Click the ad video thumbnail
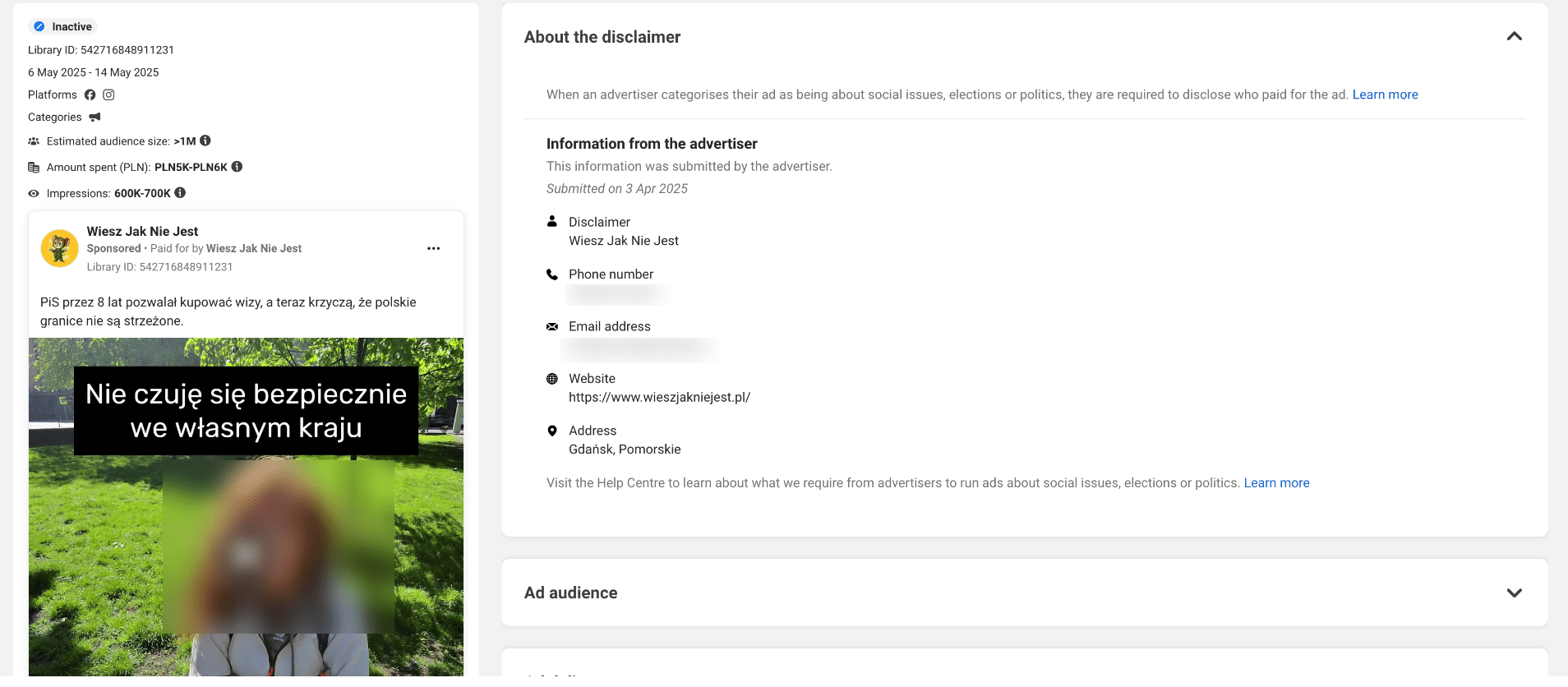The height and width of the screenshot is (687, 1568). click(246, 507)
